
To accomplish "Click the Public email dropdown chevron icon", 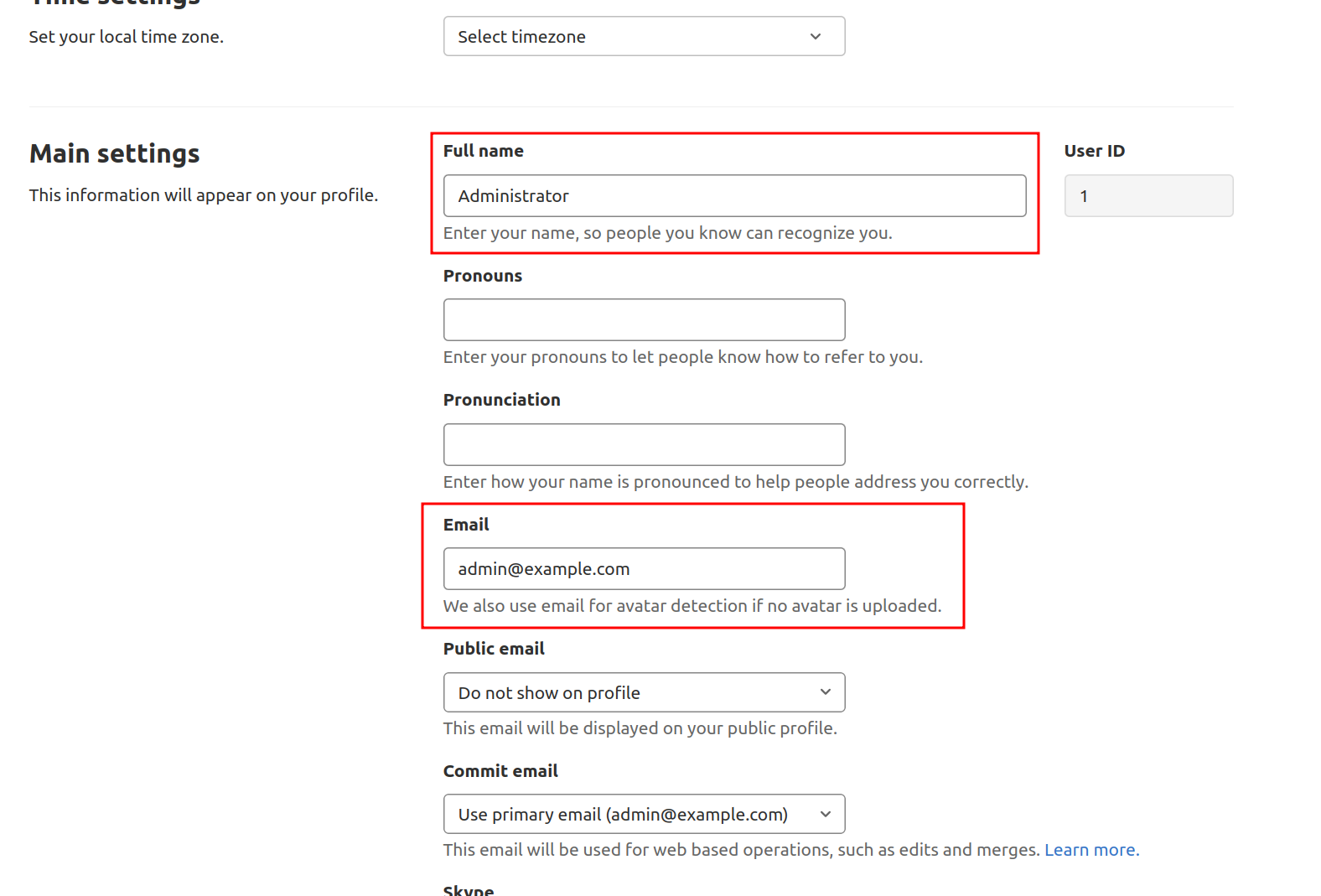I will point(825,692).
